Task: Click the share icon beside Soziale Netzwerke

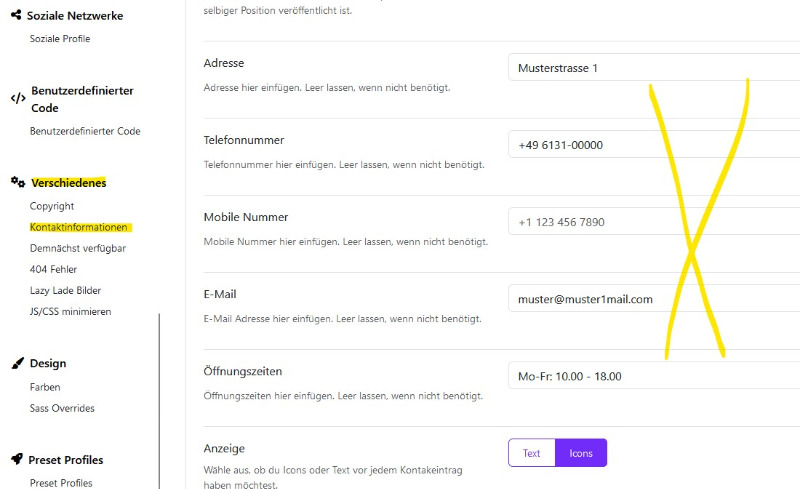Action: pos(16,15)
